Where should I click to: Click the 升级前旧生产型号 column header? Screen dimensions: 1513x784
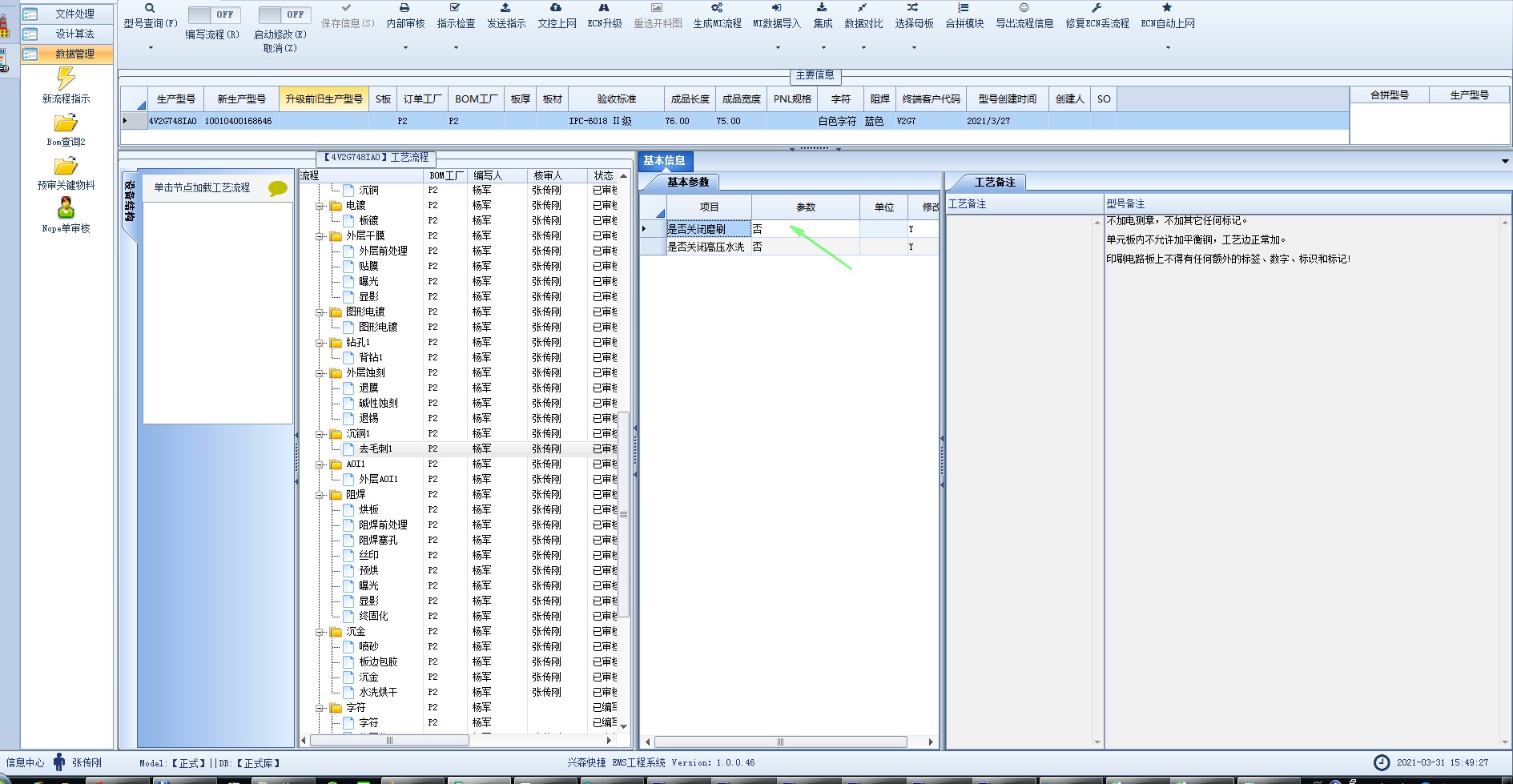pyautogui.click(x=324, y=99)
